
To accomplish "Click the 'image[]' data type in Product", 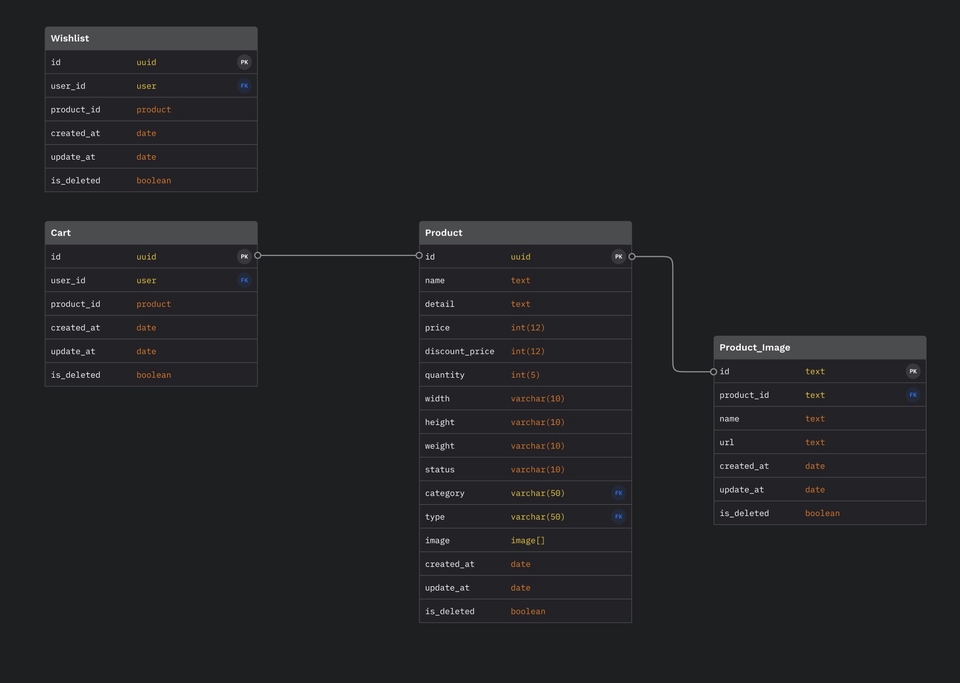I will [528, 540].
